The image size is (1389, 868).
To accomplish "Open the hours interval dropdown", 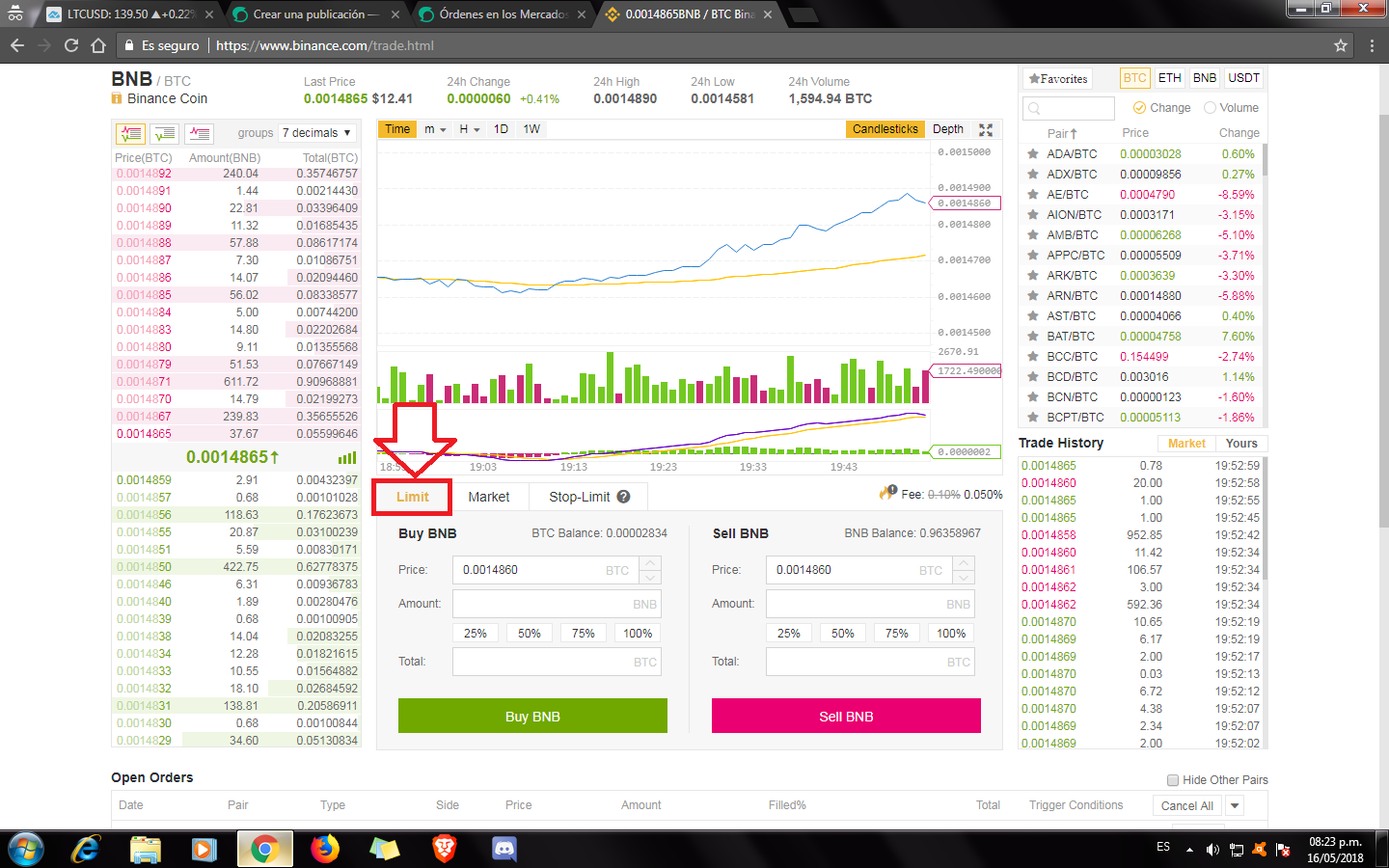I will tap(469, 129).
